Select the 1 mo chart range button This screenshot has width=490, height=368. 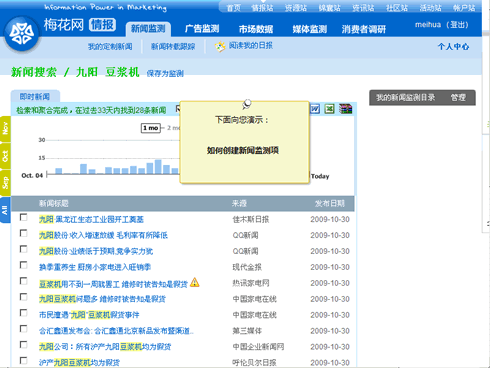[x=150, y=128]
